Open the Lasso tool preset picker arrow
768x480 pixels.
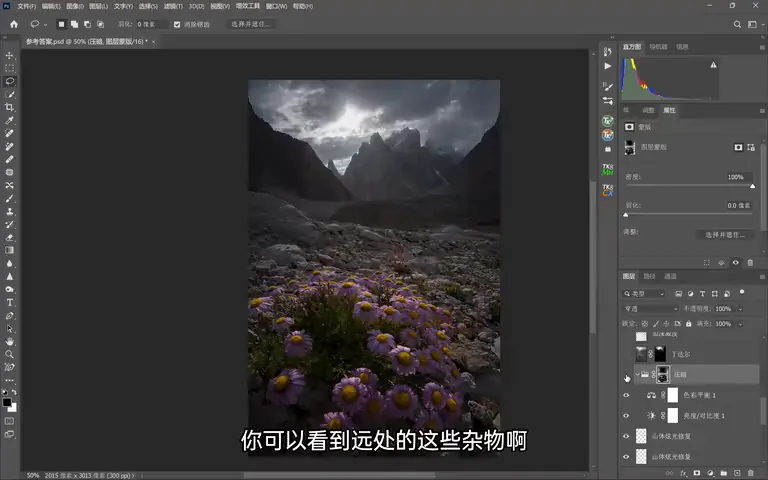pyautogui.click(x=45, y=24)
